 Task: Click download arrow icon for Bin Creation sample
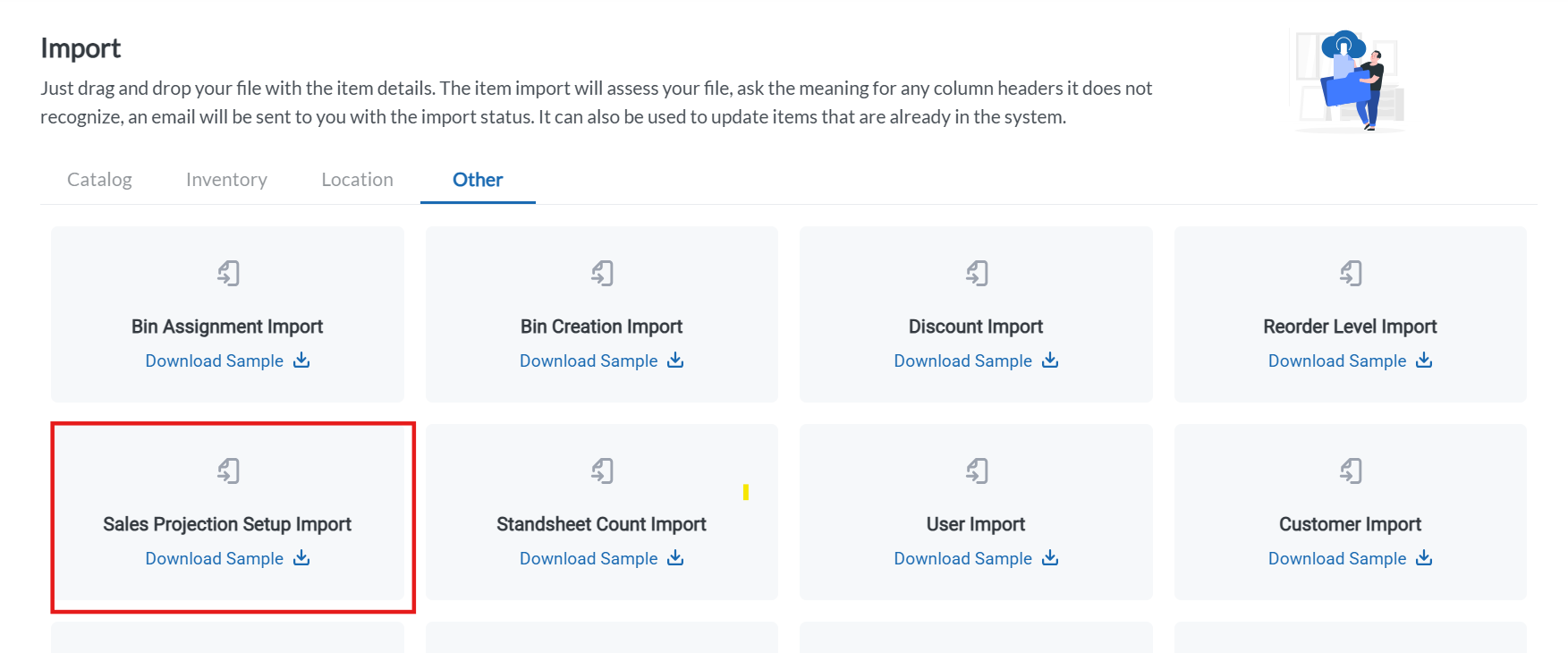point(675,360)
